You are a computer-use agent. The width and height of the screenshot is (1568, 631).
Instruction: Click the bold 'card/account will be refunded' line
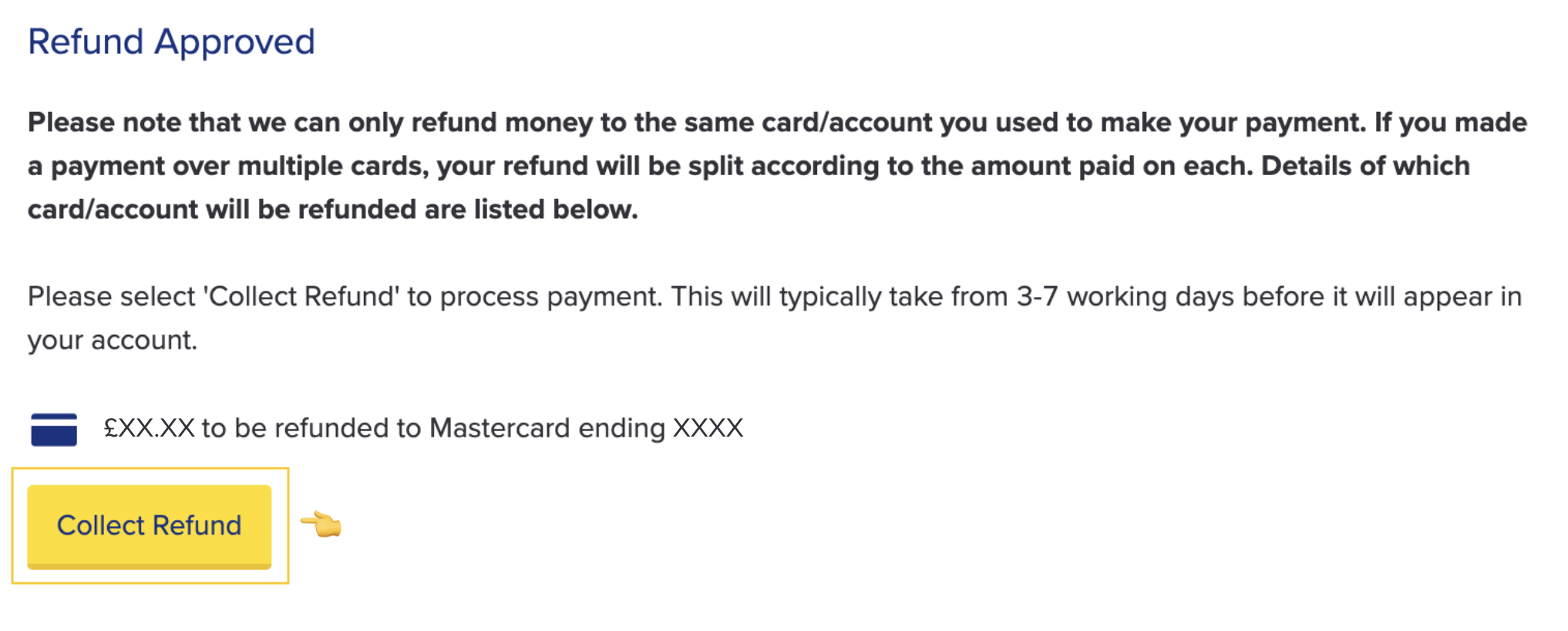click(247, 210)
